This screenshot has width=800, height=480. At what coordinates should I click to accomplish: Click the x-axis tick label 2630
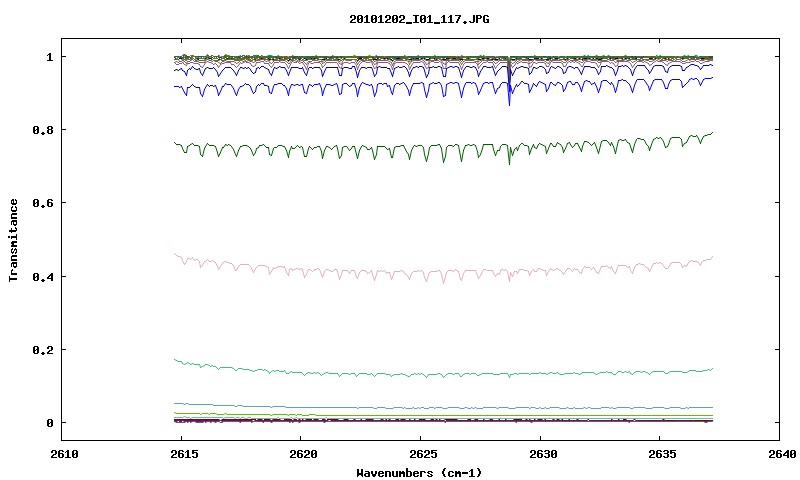coord(543,454)
